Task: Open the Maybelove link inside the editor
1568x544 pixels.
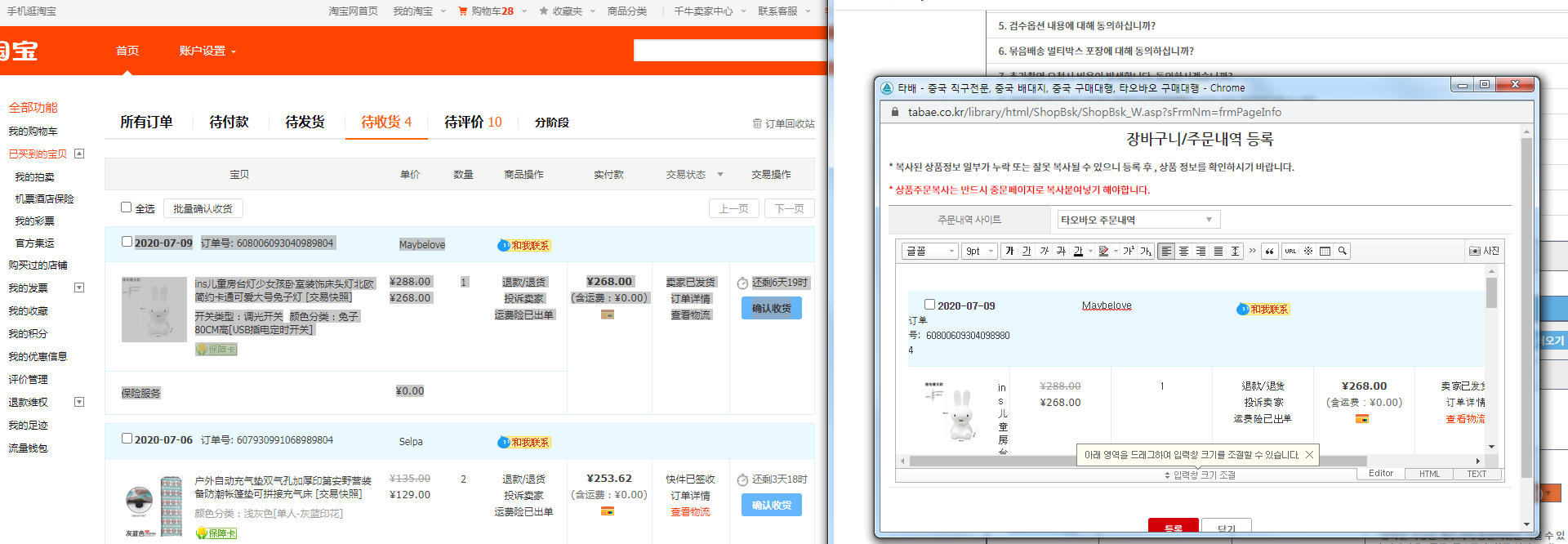Action: click(1107, 305)
